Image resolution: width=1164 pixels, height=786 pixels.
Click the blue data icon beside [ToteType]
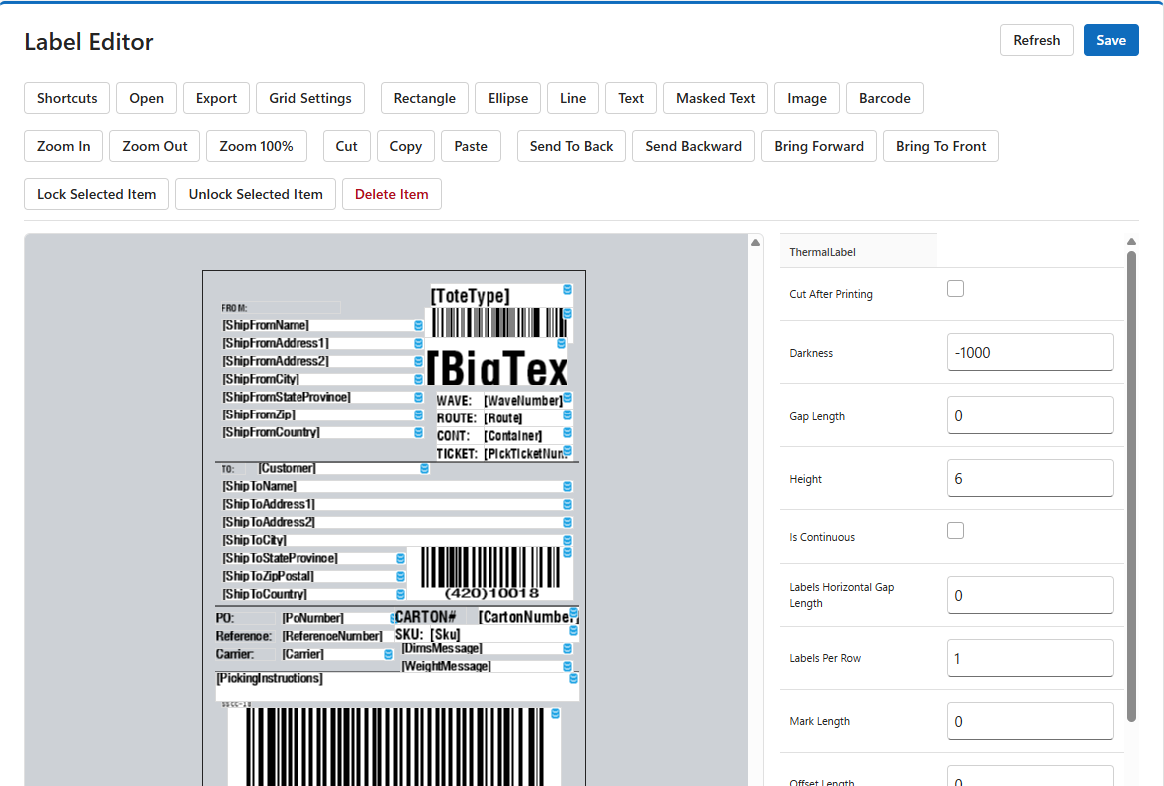(x=568, y=289)
